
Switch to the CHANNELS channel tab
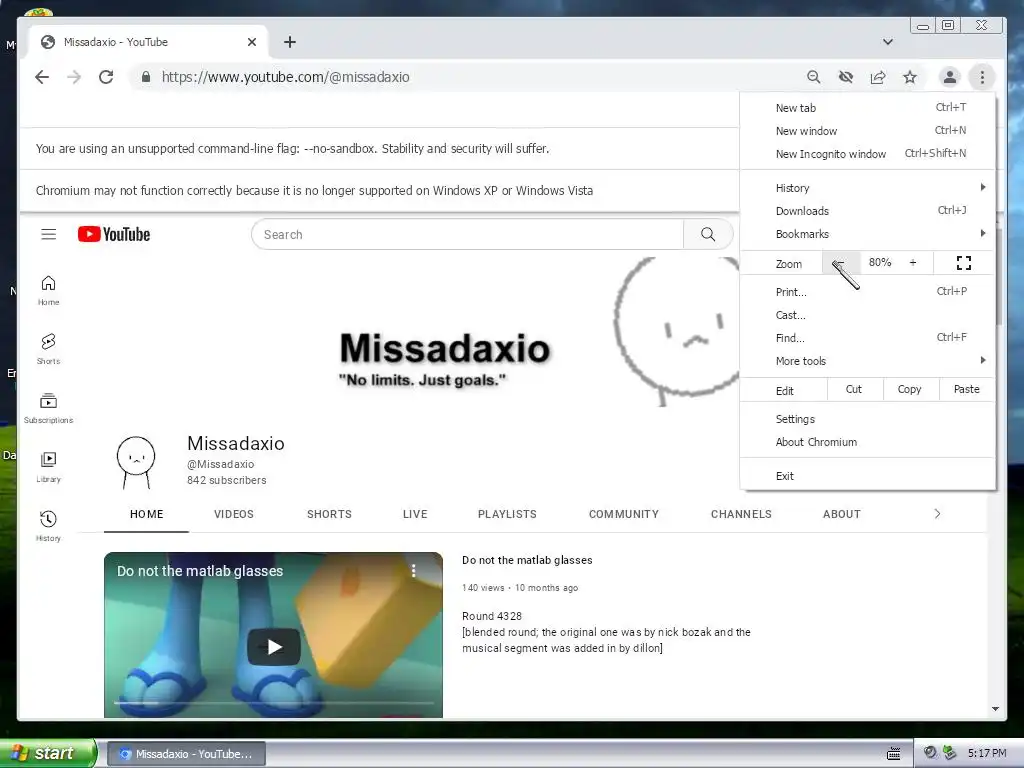coord(741,514)
